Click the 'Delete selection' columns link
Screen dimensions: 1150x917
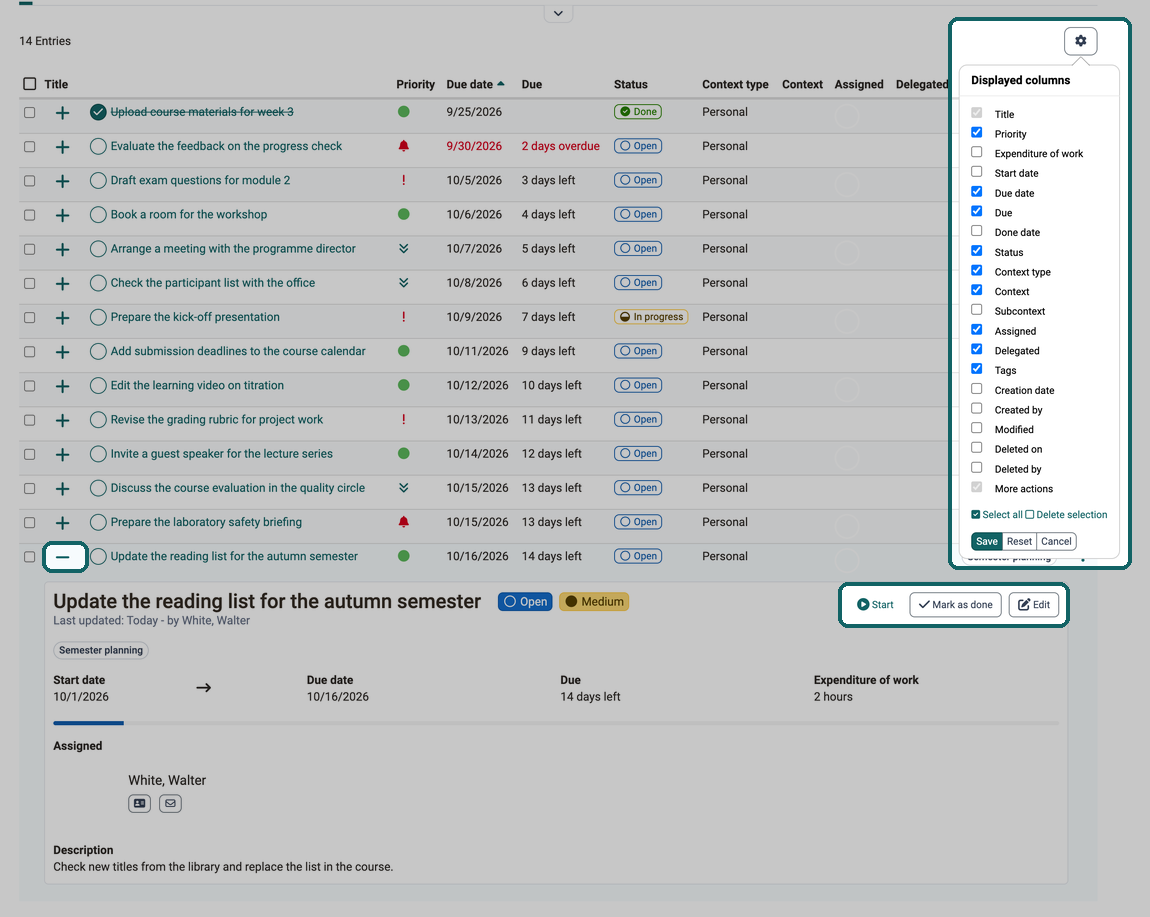point(1066,514)
